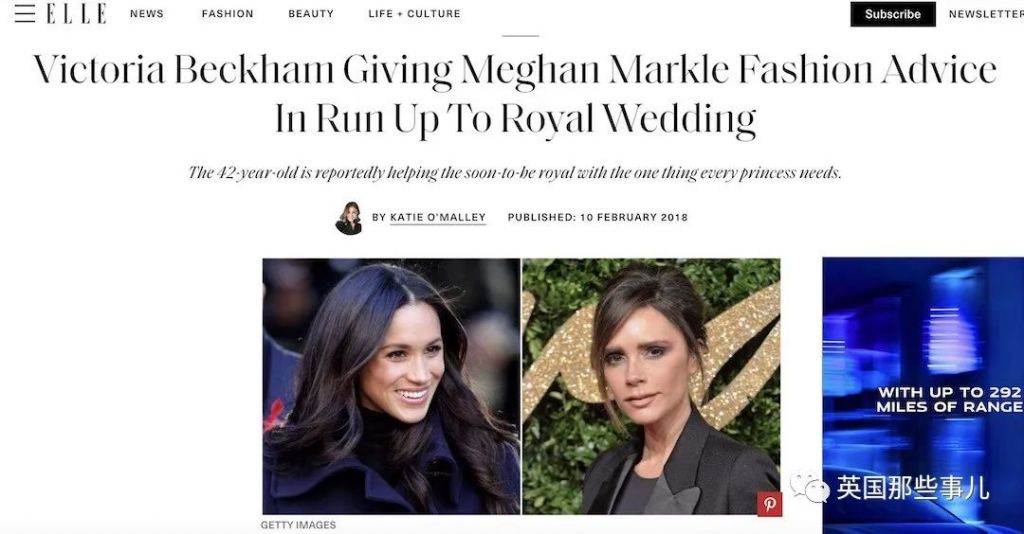
Task: Click the Getty Images photo credit
Action: (x=298, y=525)
